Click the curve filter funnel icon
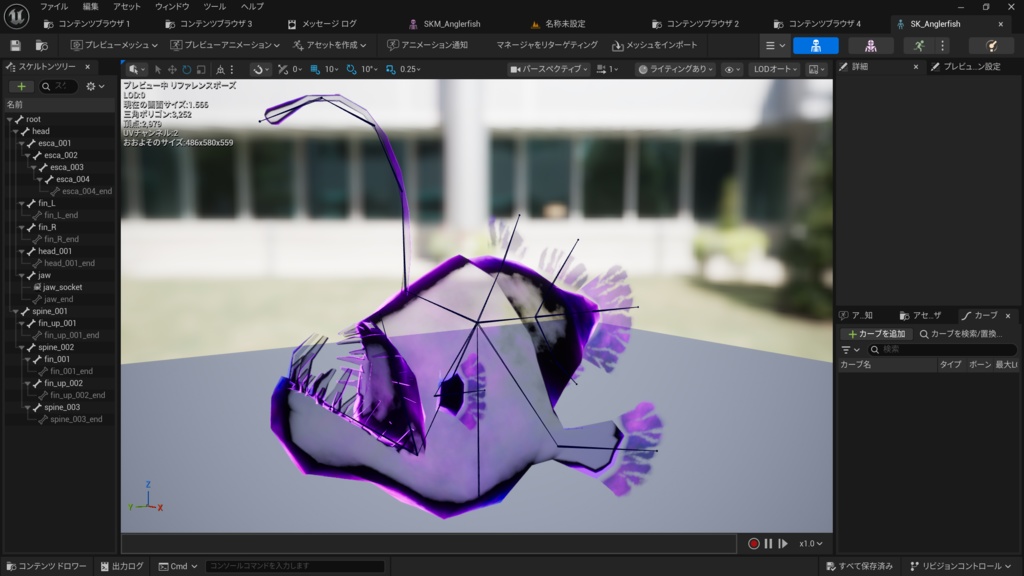This screenshot has width=1024, height=576. coord(850,350)
